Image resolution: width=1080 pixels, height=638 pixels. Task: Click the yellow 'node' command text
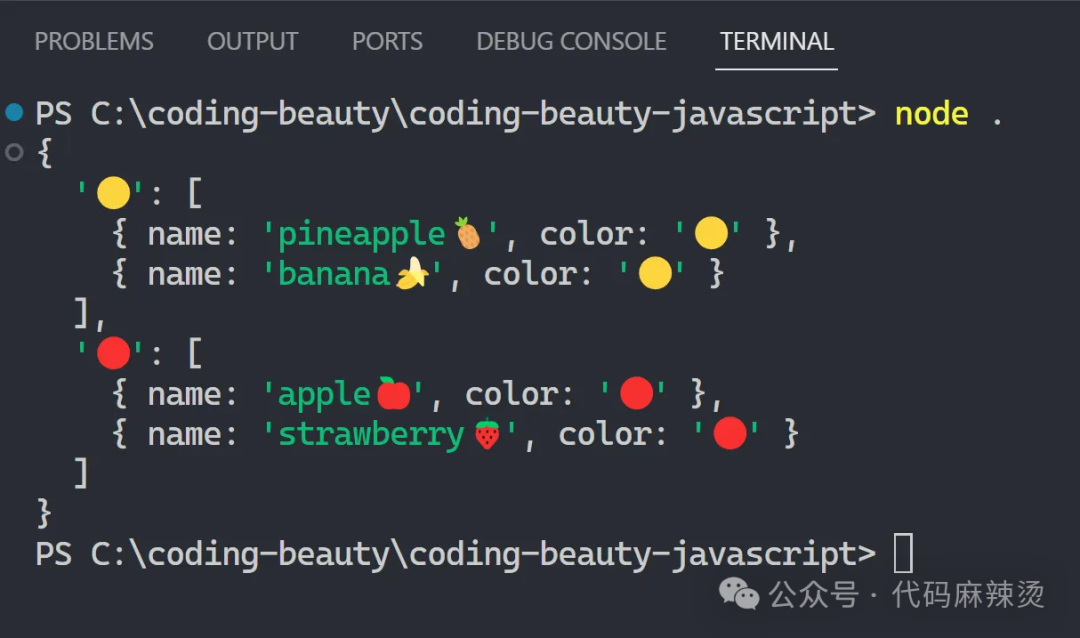tap(931, 113)
